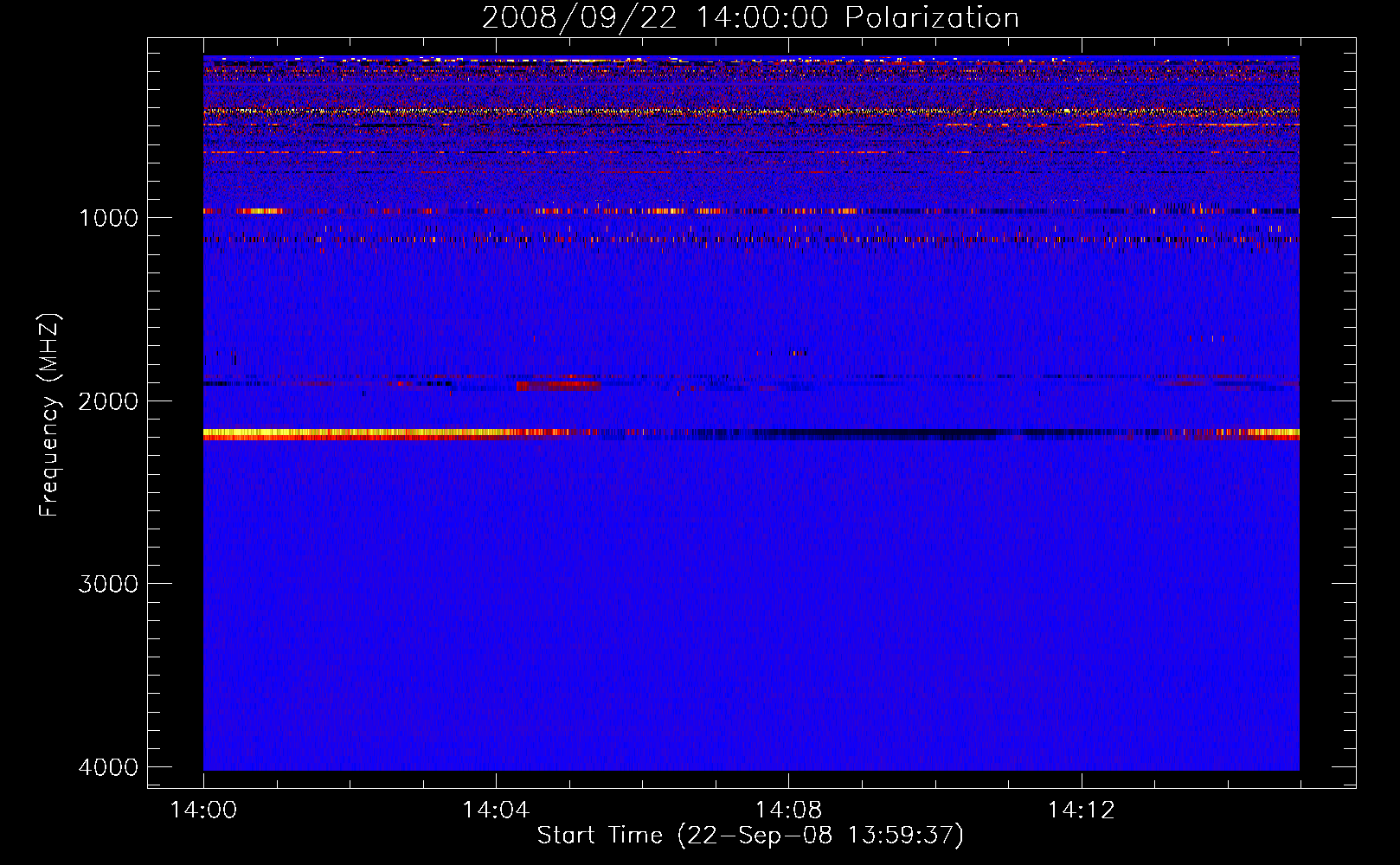Click the 14:08 time tick label
The height and width of the screenshot is (865, 1400).
pyautogui.click(x=788, y=811)
